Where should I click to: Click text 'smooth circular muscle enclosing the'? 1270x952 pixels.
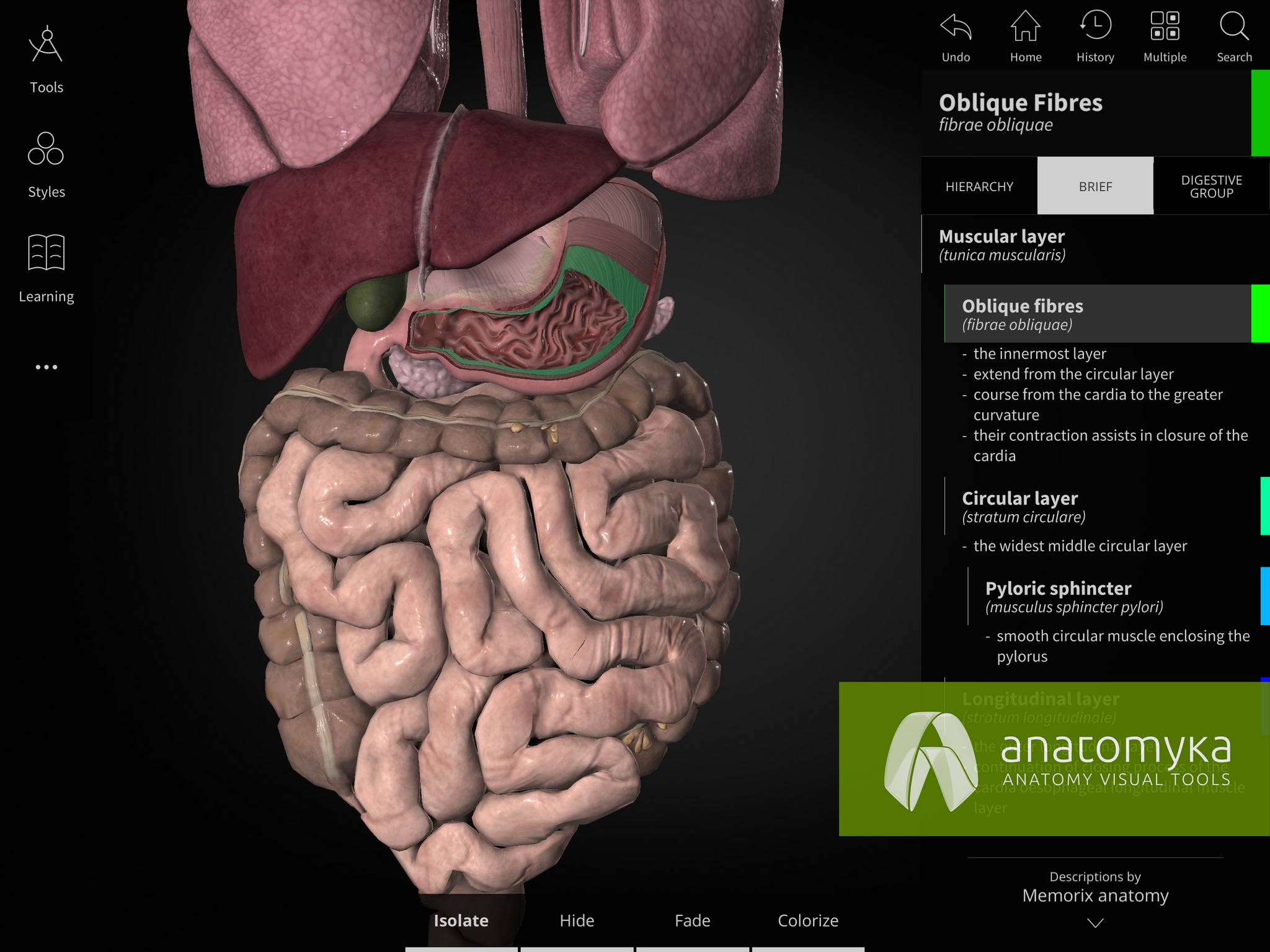coord(1123,636)
